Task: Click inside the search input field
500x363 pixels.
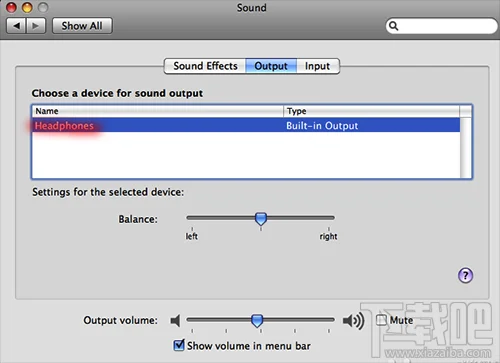Action: [x=441, y=26]
